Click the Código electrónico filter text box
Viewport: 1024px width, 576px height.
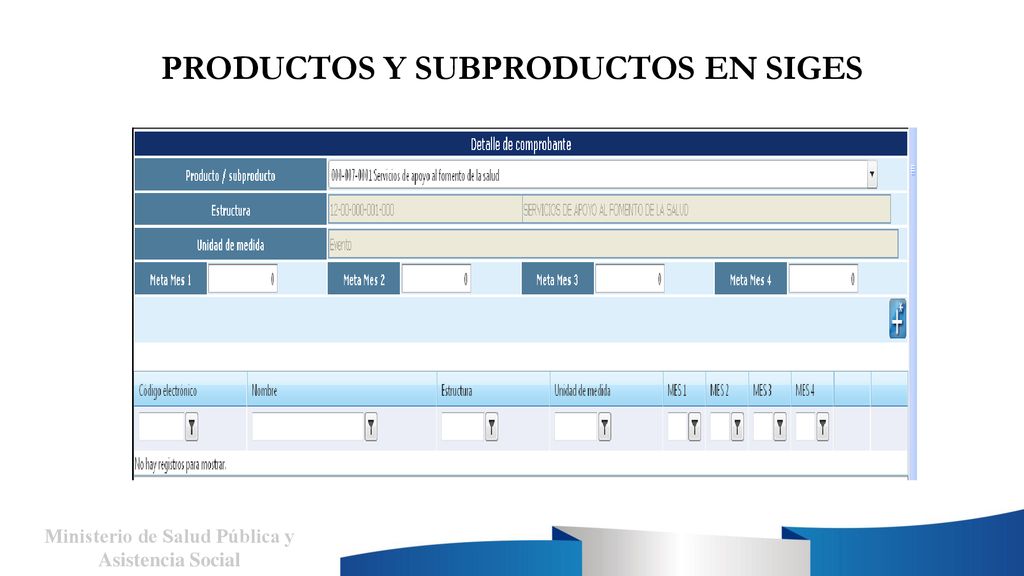click(x=161, y=427)
